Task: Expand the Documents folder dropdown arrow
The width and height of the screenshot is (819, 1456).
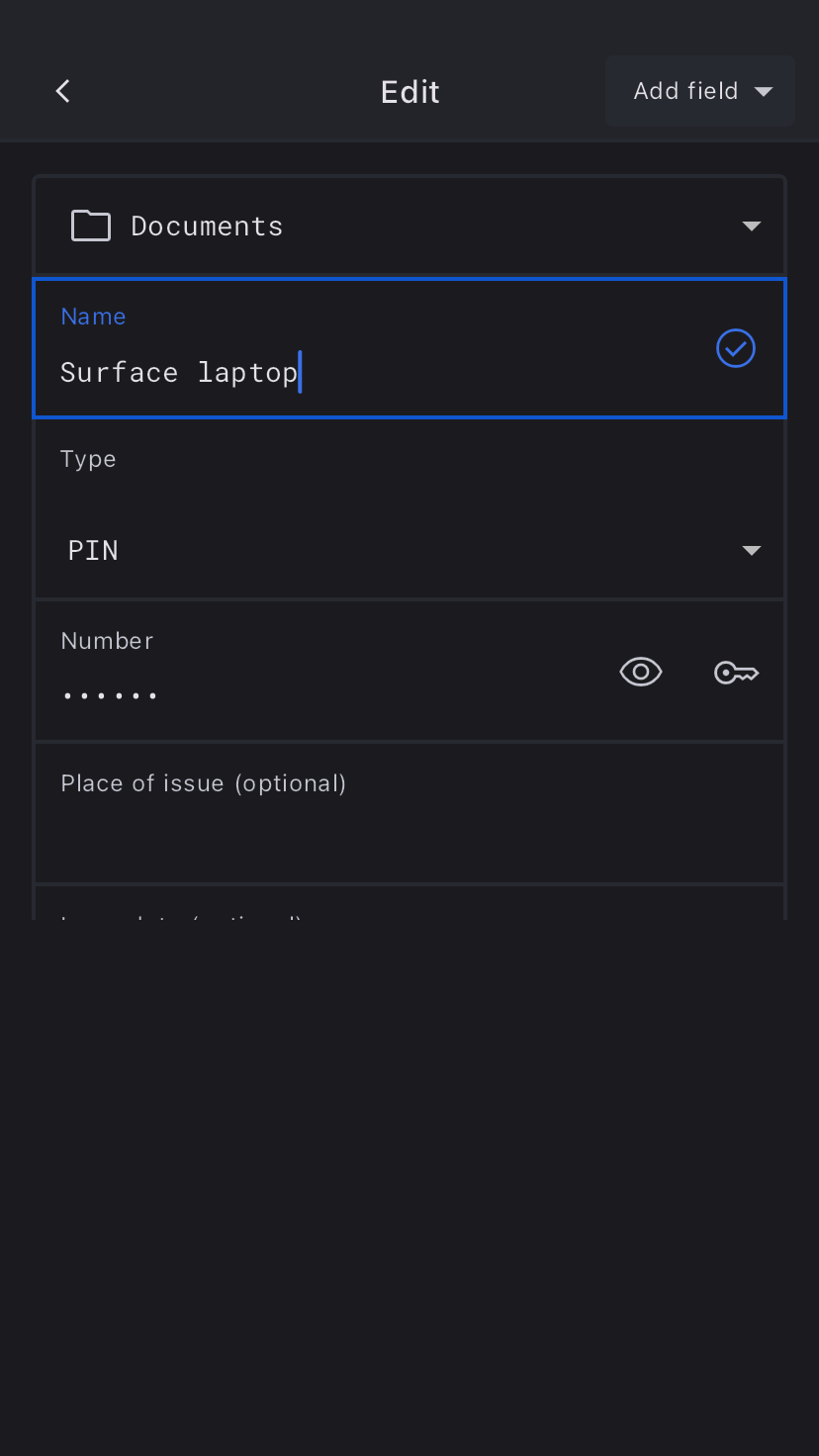Action: click(752, 227)
